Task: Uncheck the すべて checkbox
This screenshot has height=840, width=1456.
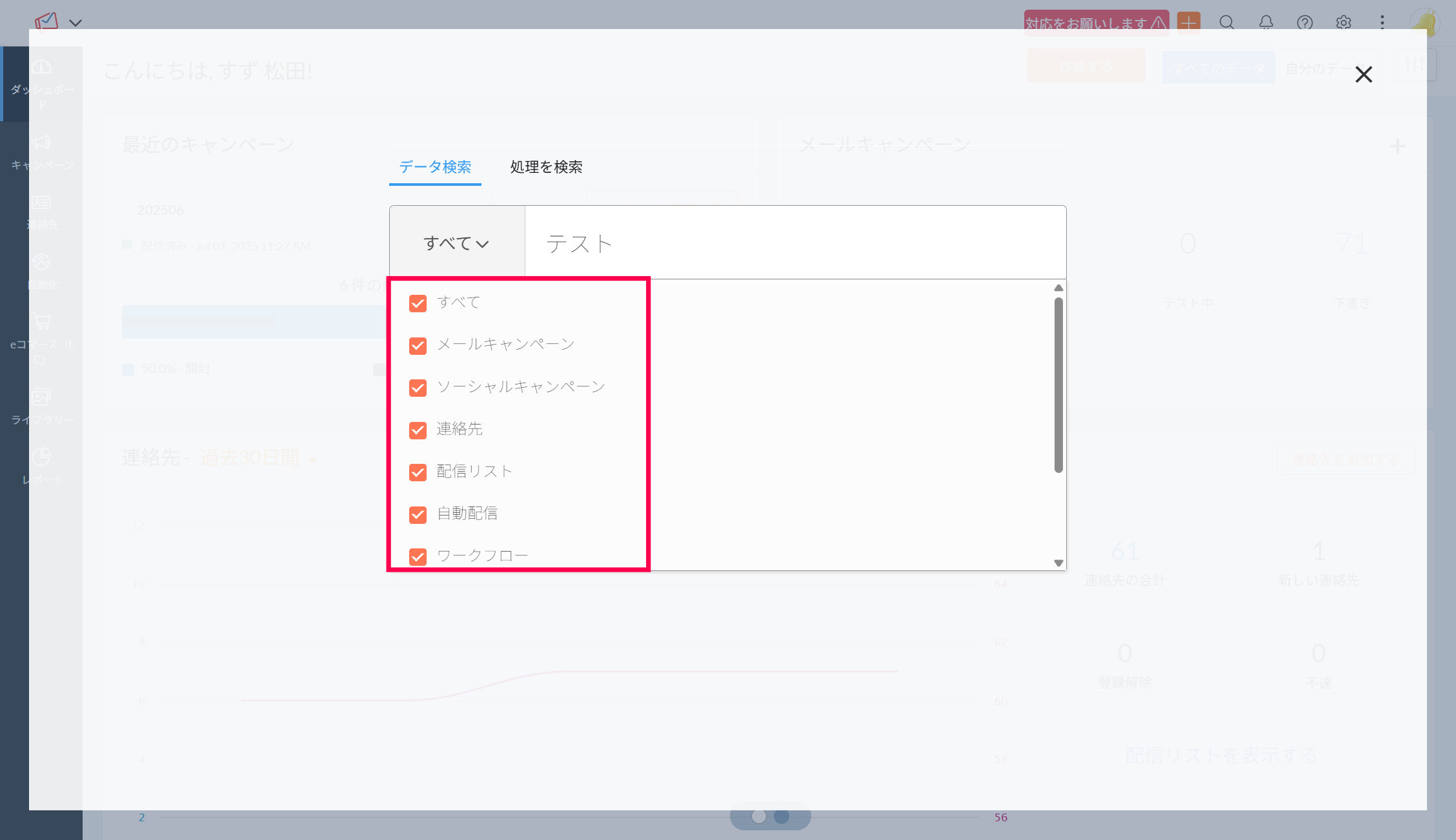Action: pyautogui.click(x=418, y=303)
